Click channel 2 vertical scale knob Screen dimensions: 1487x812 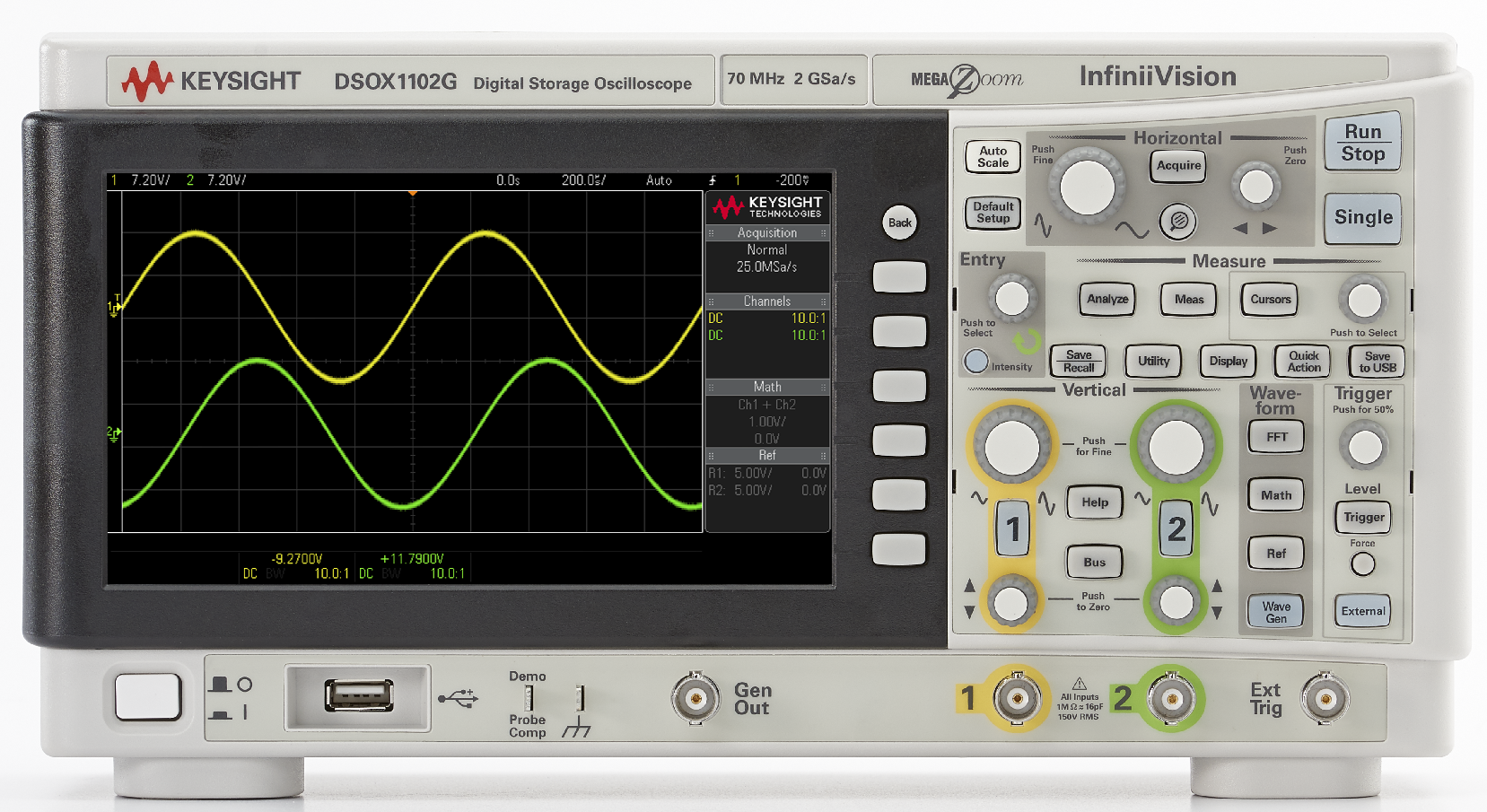click(x=1176, y=446)
